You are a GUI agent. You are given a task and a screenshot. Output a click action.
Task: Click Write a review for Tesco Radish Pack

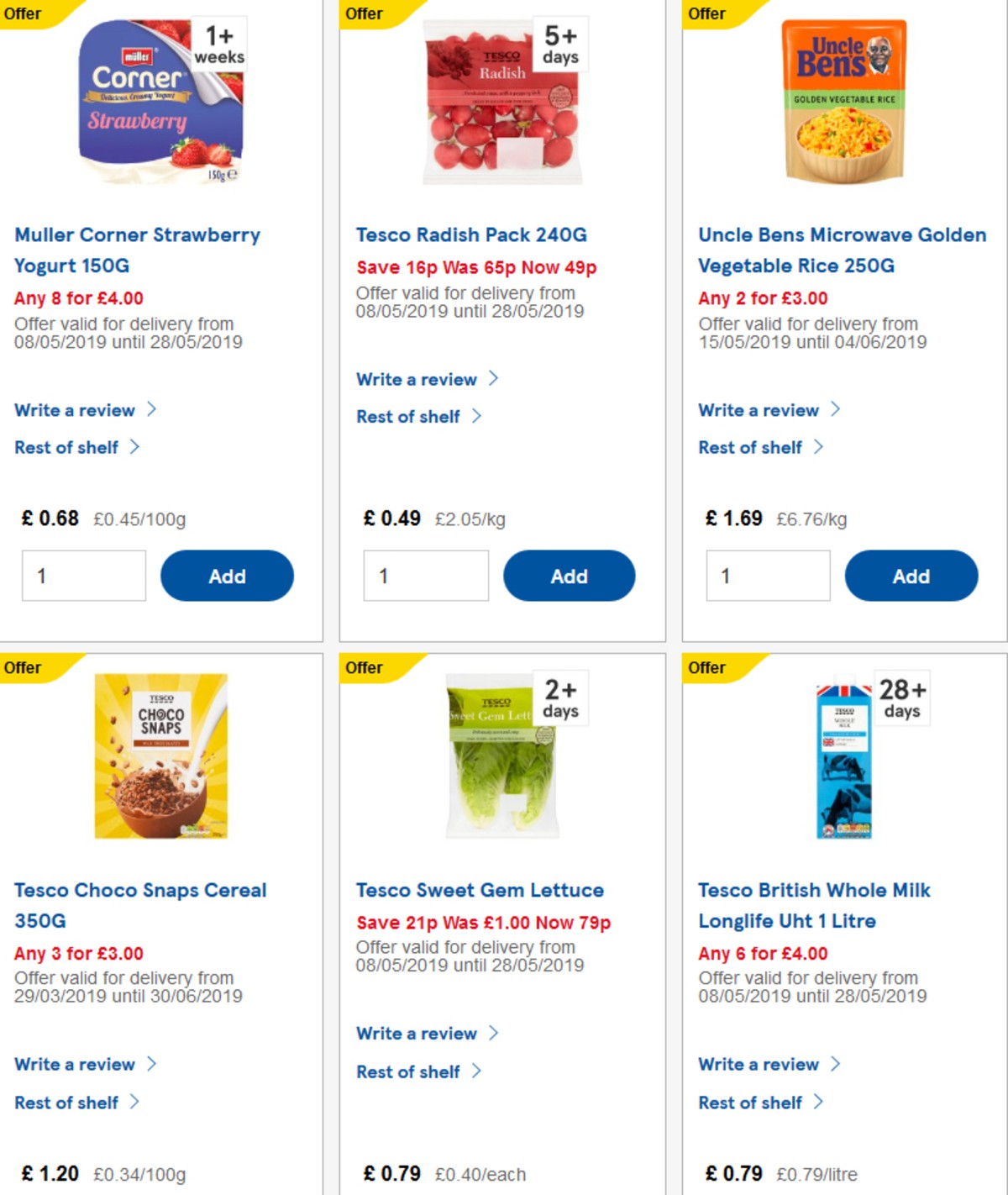417,379
